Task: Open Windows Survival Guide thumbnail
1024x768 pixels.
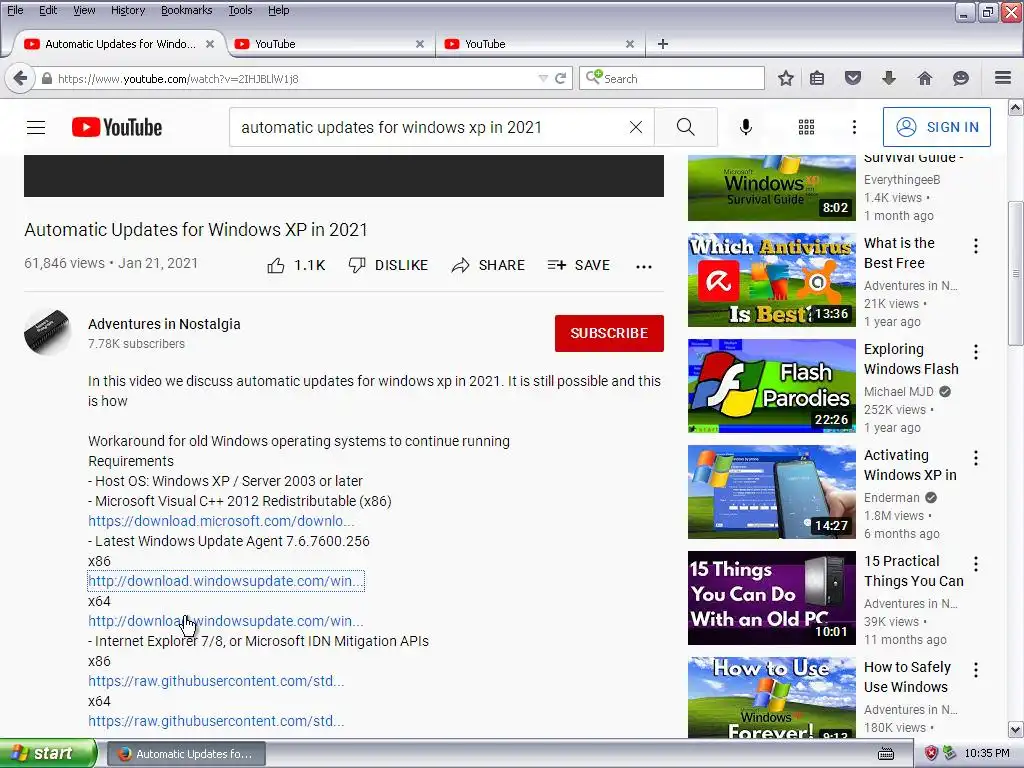Action: click(x=771, y=188)
